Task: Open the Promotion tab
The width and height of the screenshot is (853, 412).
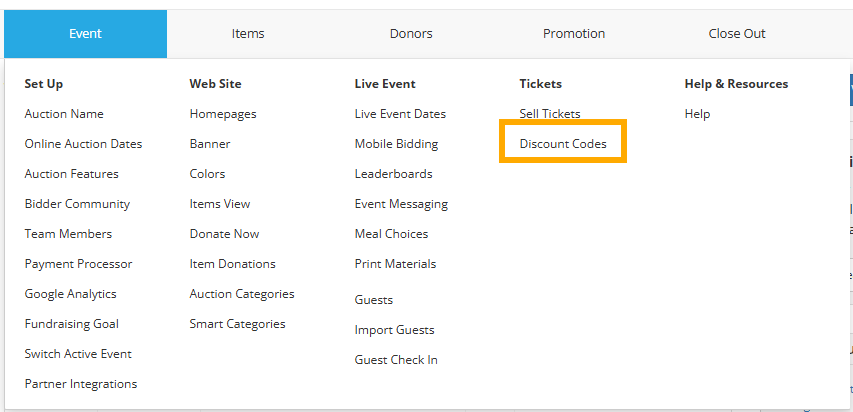Action: 574,34
